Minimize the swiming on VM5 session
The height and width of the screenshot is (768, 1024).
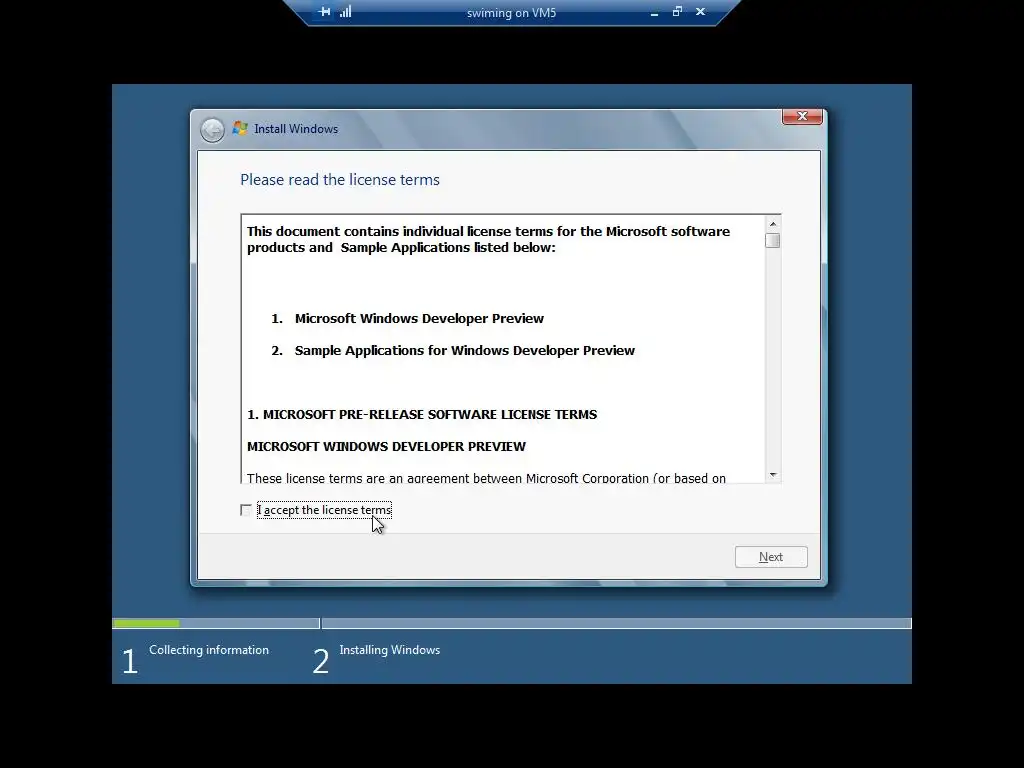(654, 12)
